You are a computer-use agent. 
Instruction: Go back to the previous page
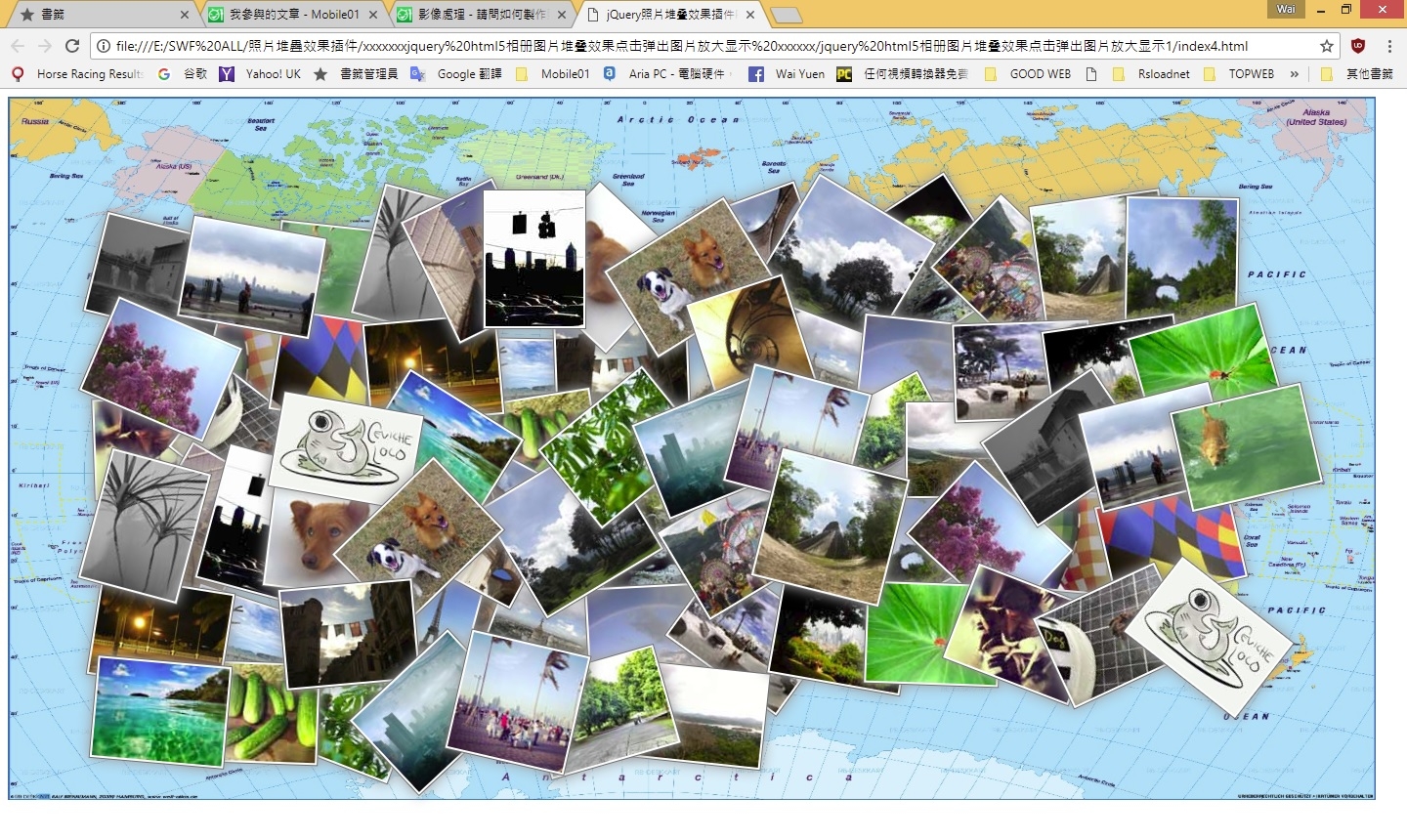(x=18, y=46)
